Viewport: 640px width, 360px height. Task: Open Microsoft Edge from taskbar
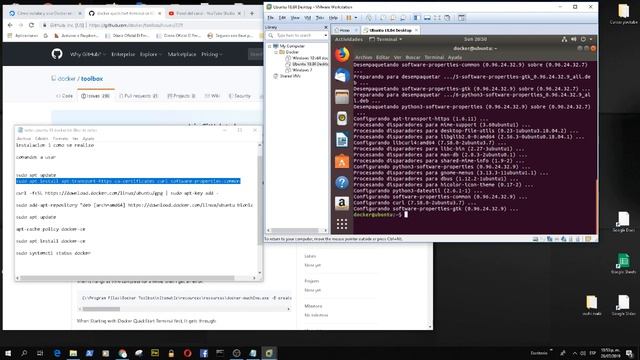point(57,353)
